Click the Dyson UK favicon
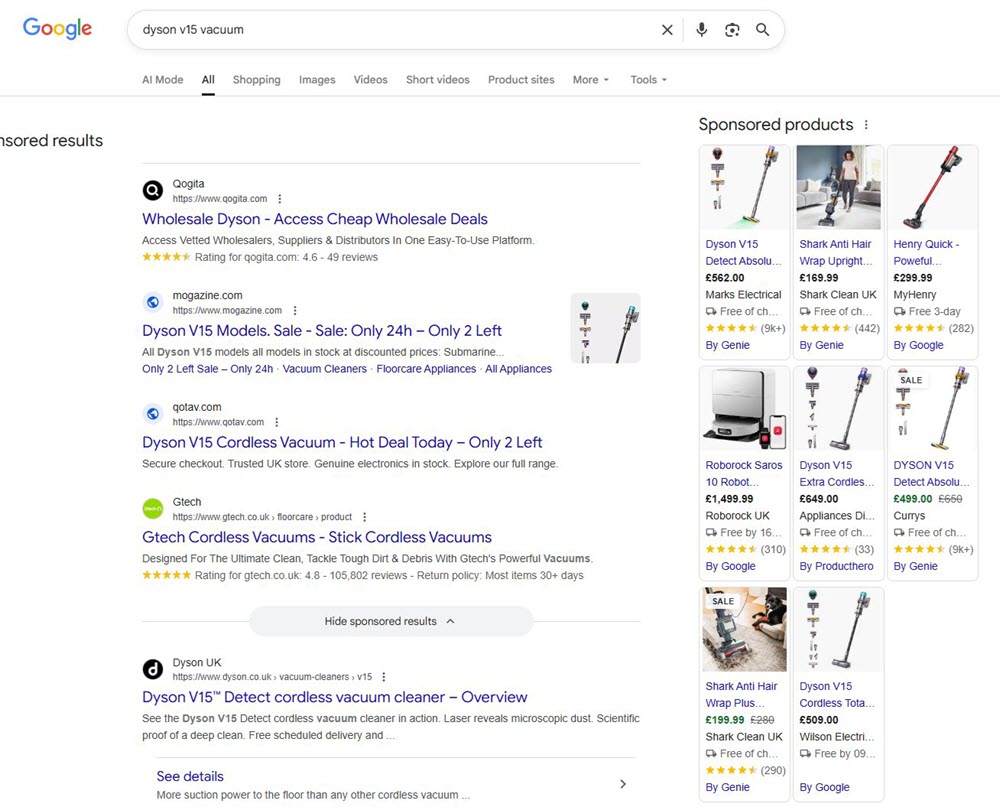1000x807 pixels. pos(152,669)
